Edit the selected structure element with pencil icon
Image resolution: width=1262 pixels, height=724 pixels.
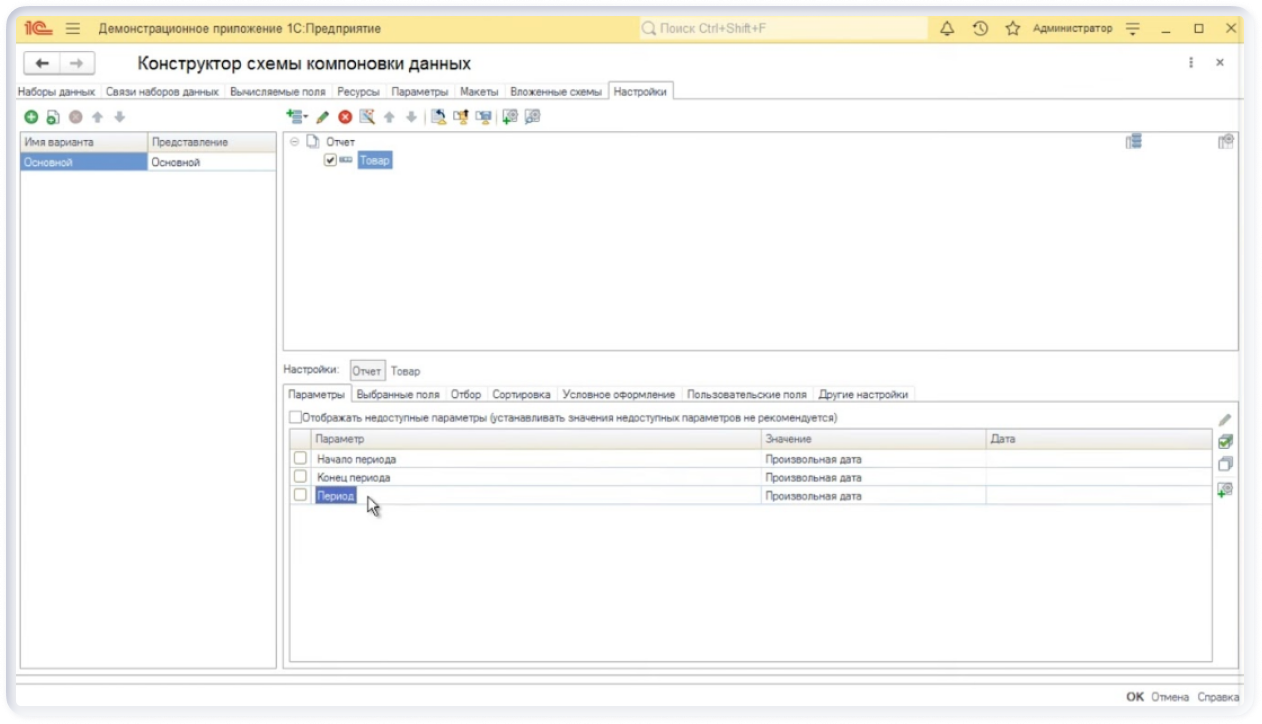pos(322,117)
